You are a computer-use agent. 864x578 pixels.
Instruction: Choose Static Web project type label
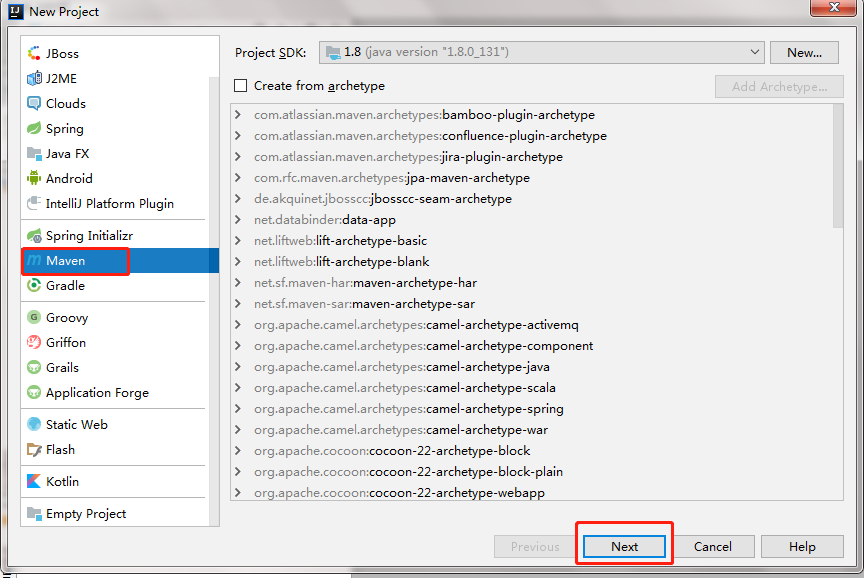click(x=77, y=424)
